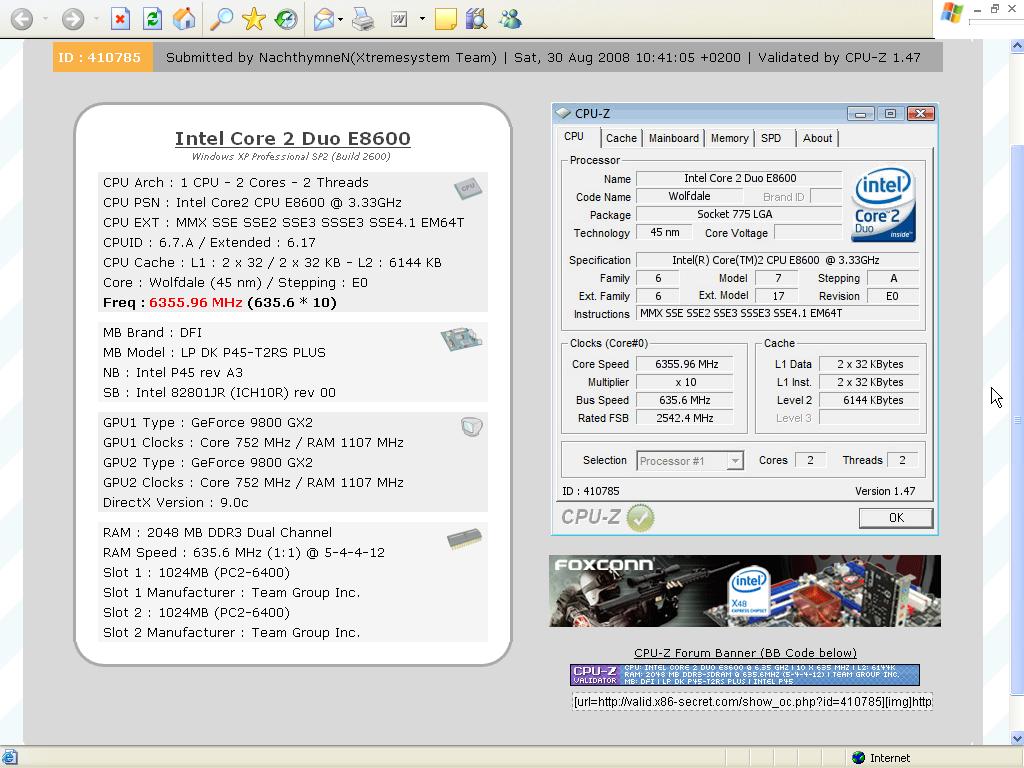This screenshot has height=768, width=1024.
Task: Expand the Mail icon dropdown arrow
Action: pos(341,19)
